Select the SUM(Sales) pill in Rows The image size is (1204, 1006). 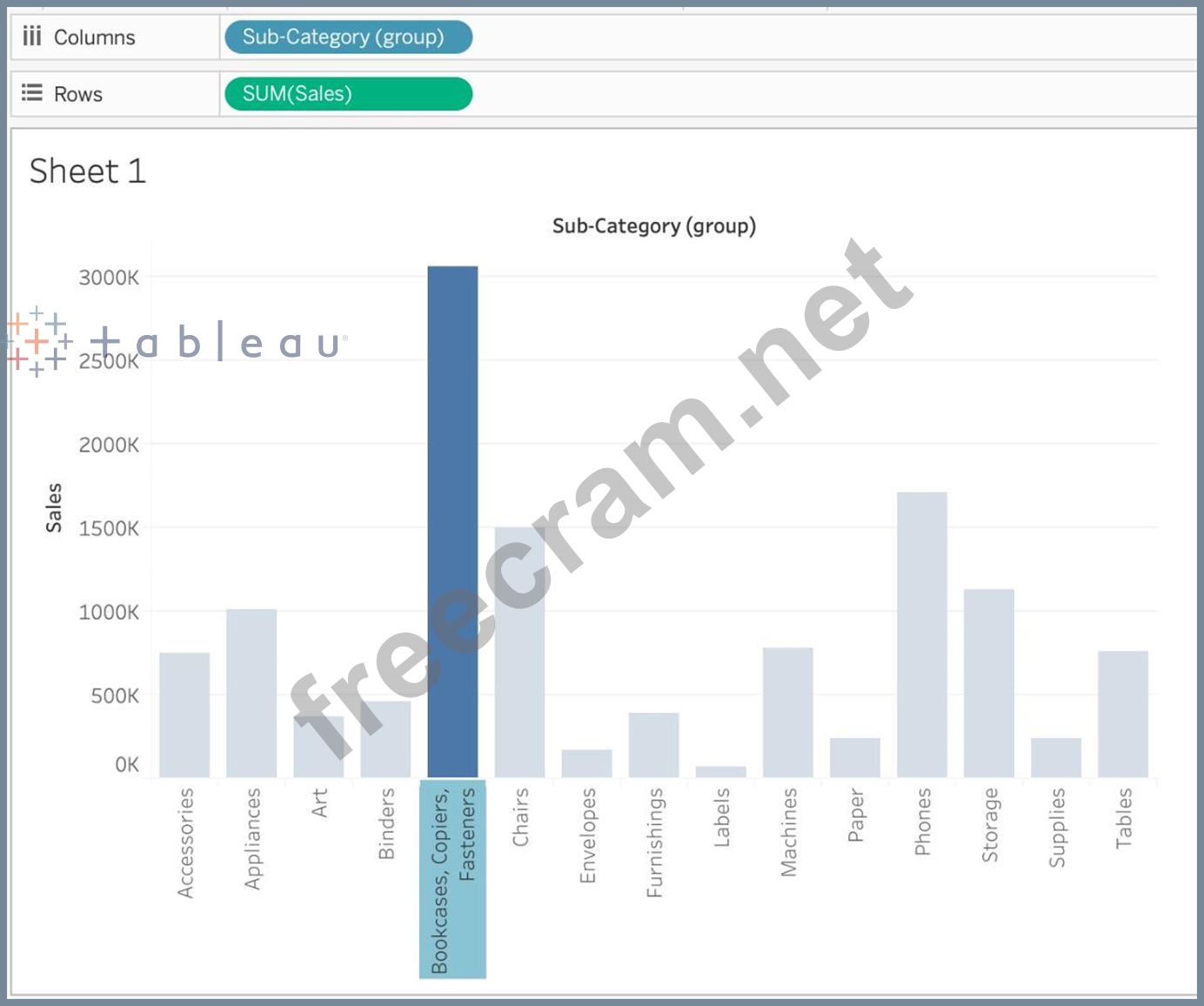(348, 94)
